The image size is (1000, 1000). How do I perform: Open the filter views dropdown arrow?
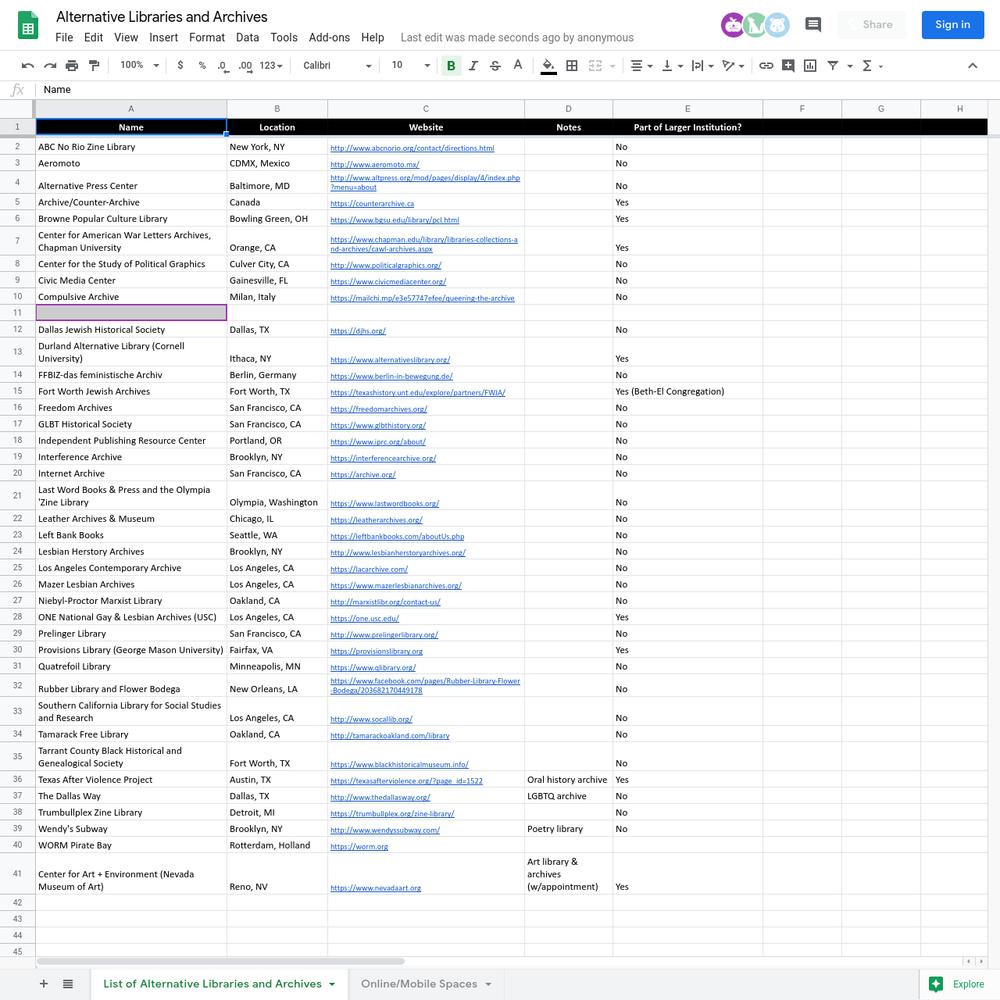(x=849, y=66)
